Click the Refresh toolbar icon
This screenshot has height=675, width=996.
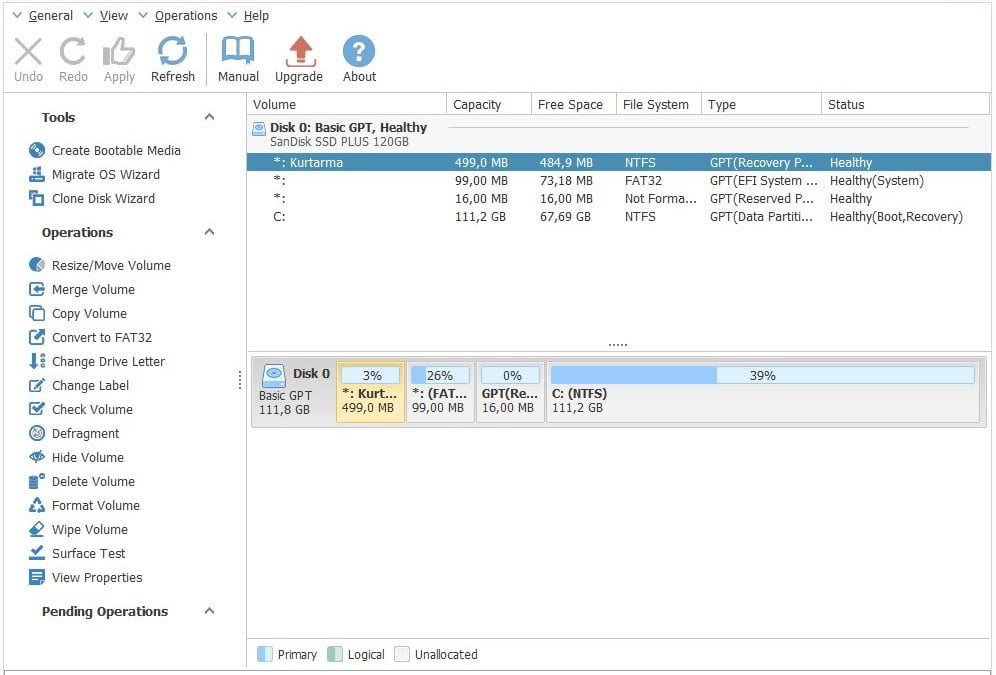[x=172, y=52]
